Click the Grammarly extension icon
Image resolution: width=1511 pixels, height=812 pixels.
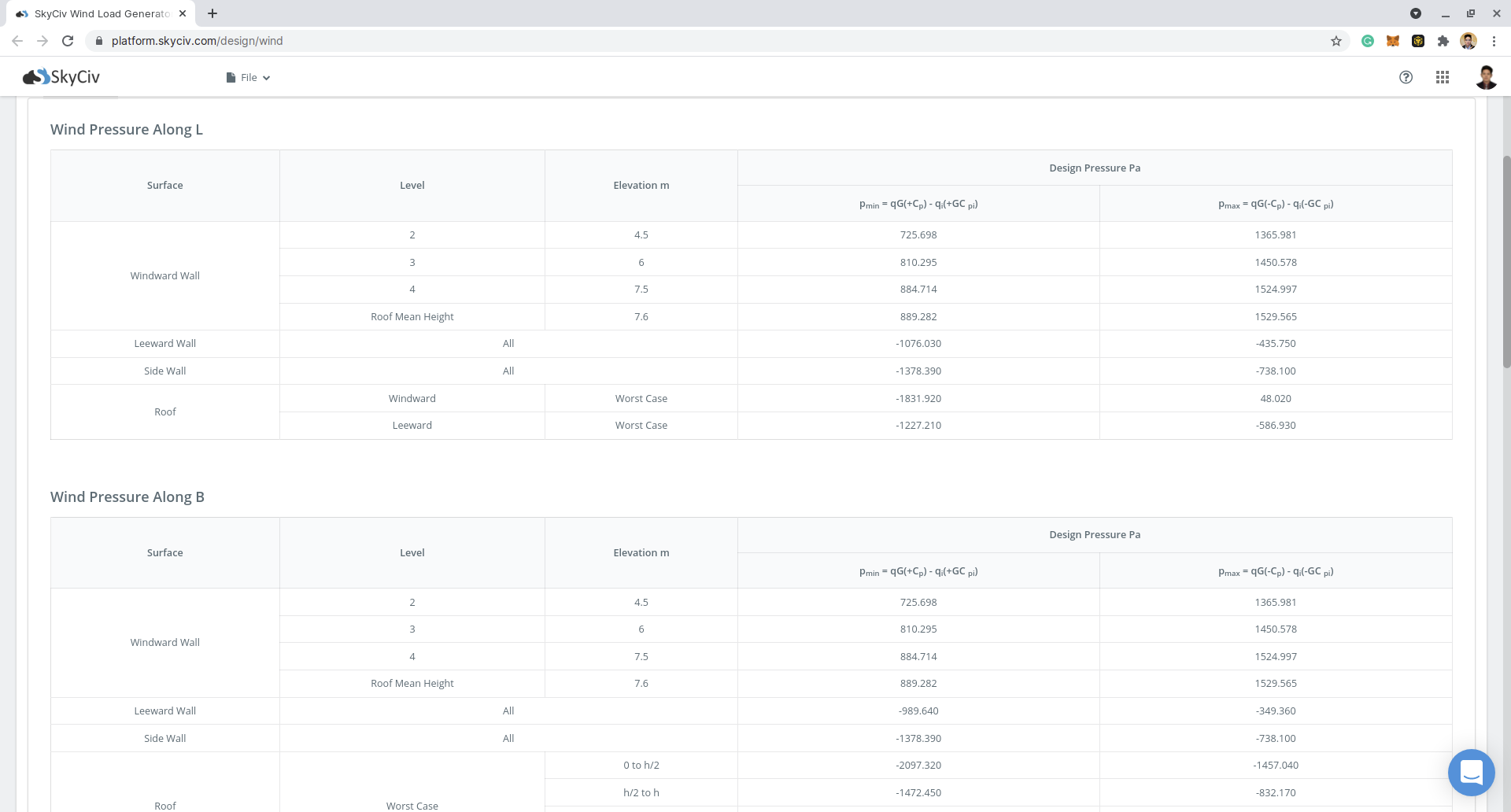(1368, 41)
